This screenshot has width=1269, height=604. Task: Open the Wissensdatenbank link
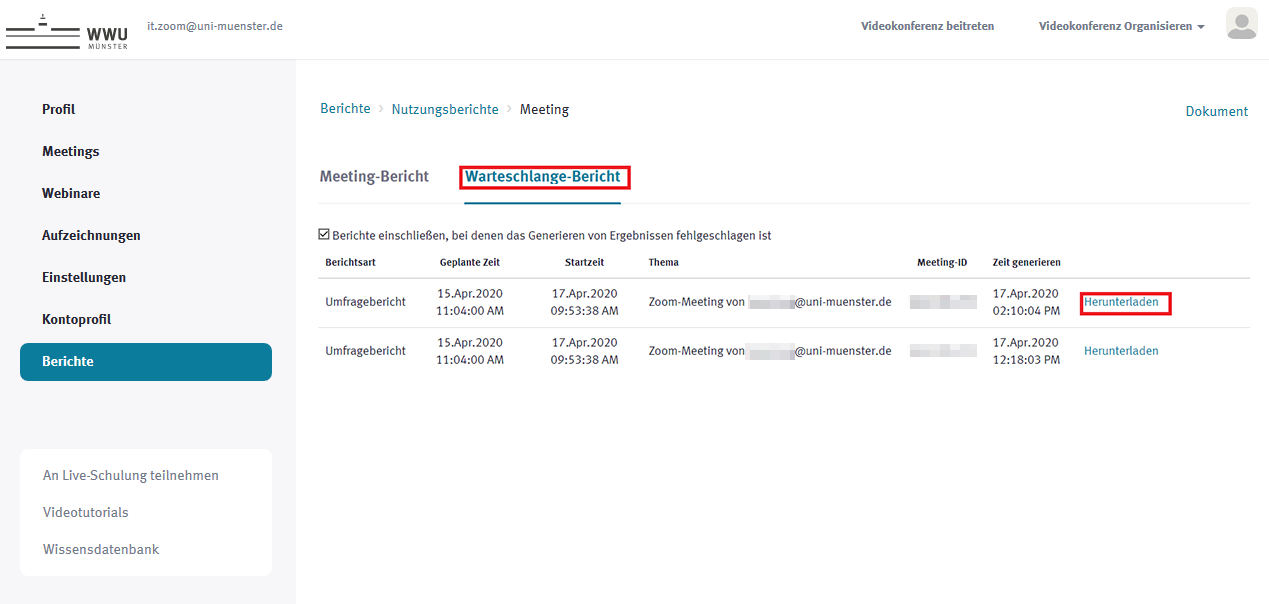tap(101, 550)
